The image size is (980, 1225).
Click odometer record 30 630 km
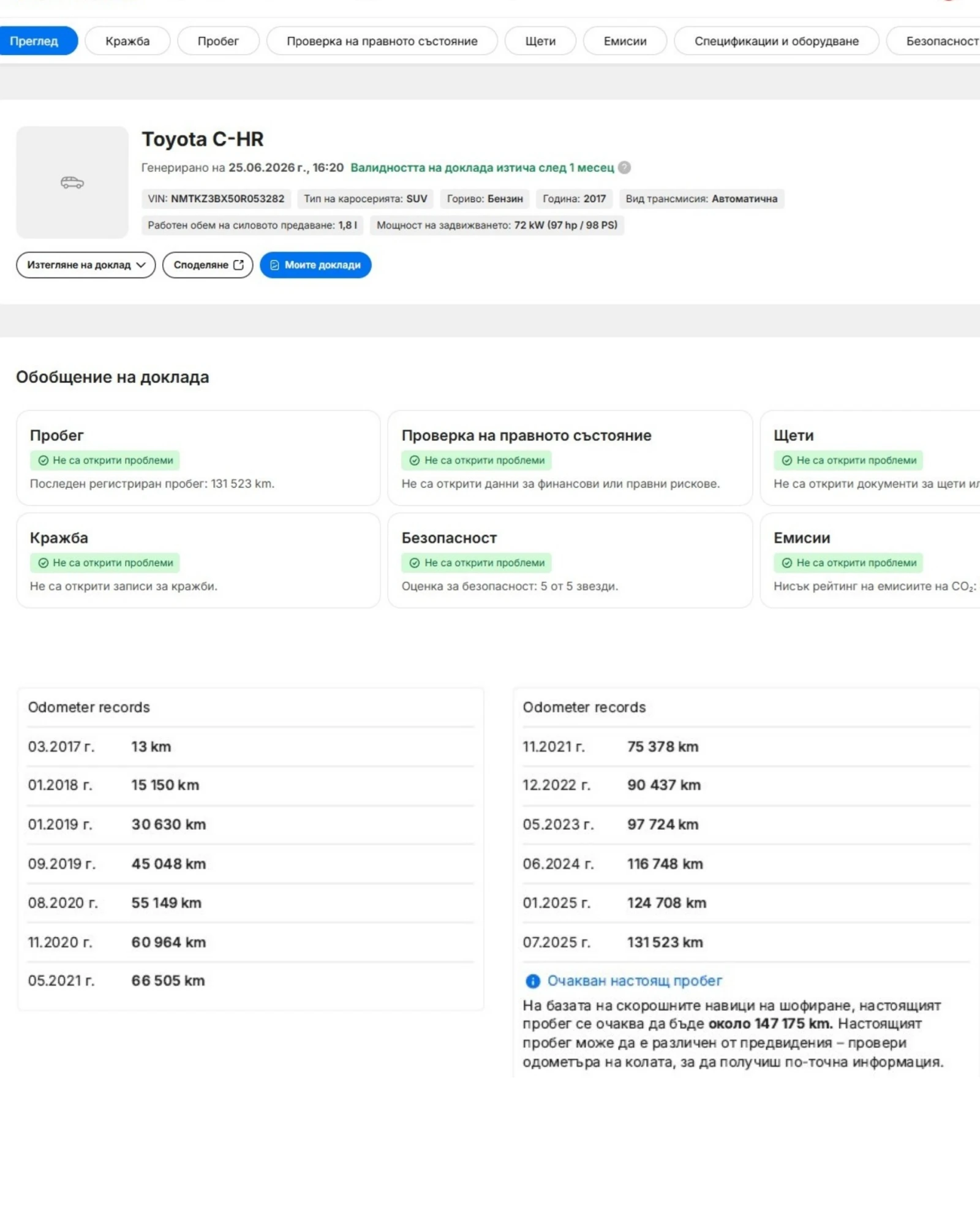[x=251, y=824]
